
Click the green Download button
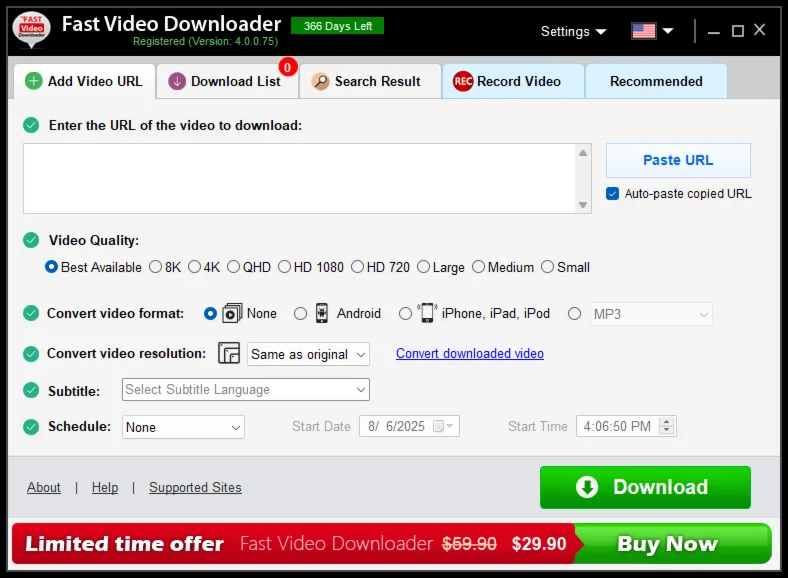pyautogui.click(x=645, y=487)
